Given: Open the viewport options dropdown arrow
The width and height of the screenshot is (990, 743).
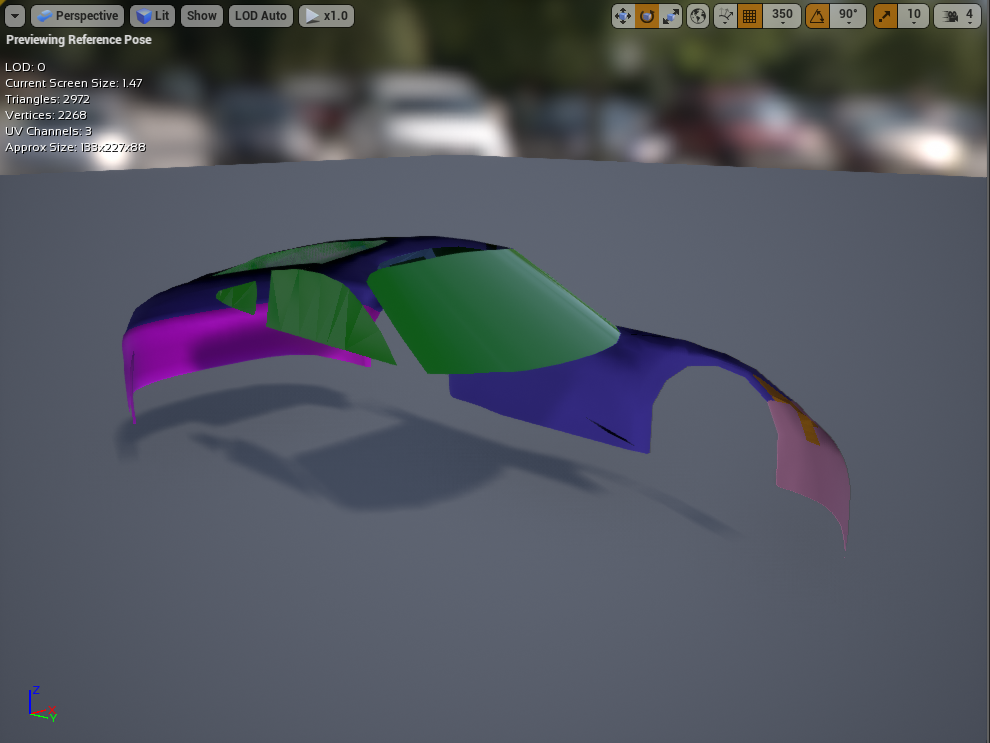Looking at the screenshot, I should (x=15, y=16).
